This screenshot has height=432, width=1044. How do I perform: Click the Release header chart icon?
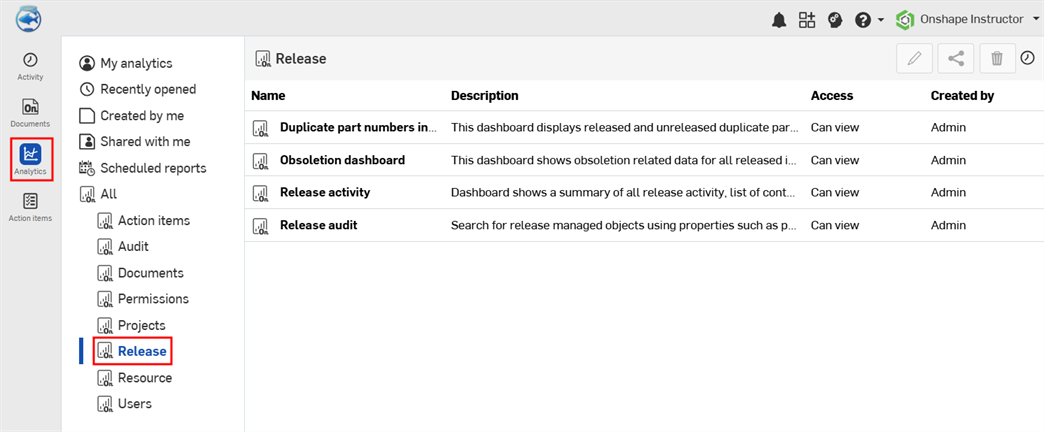click(x=262, y=59)
